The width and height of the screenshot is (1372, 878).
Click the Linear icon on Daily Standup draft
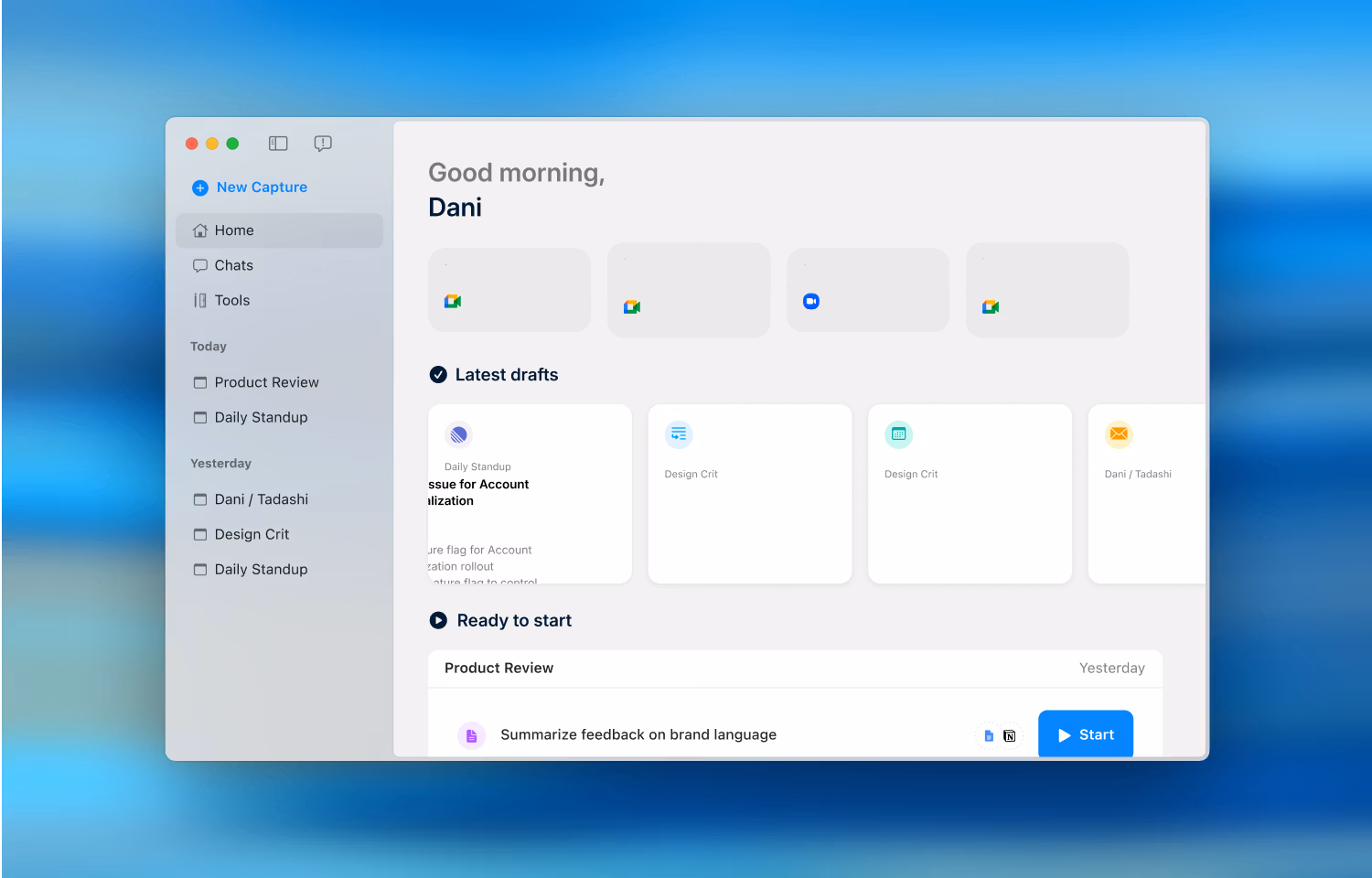(x=459, y=434)
